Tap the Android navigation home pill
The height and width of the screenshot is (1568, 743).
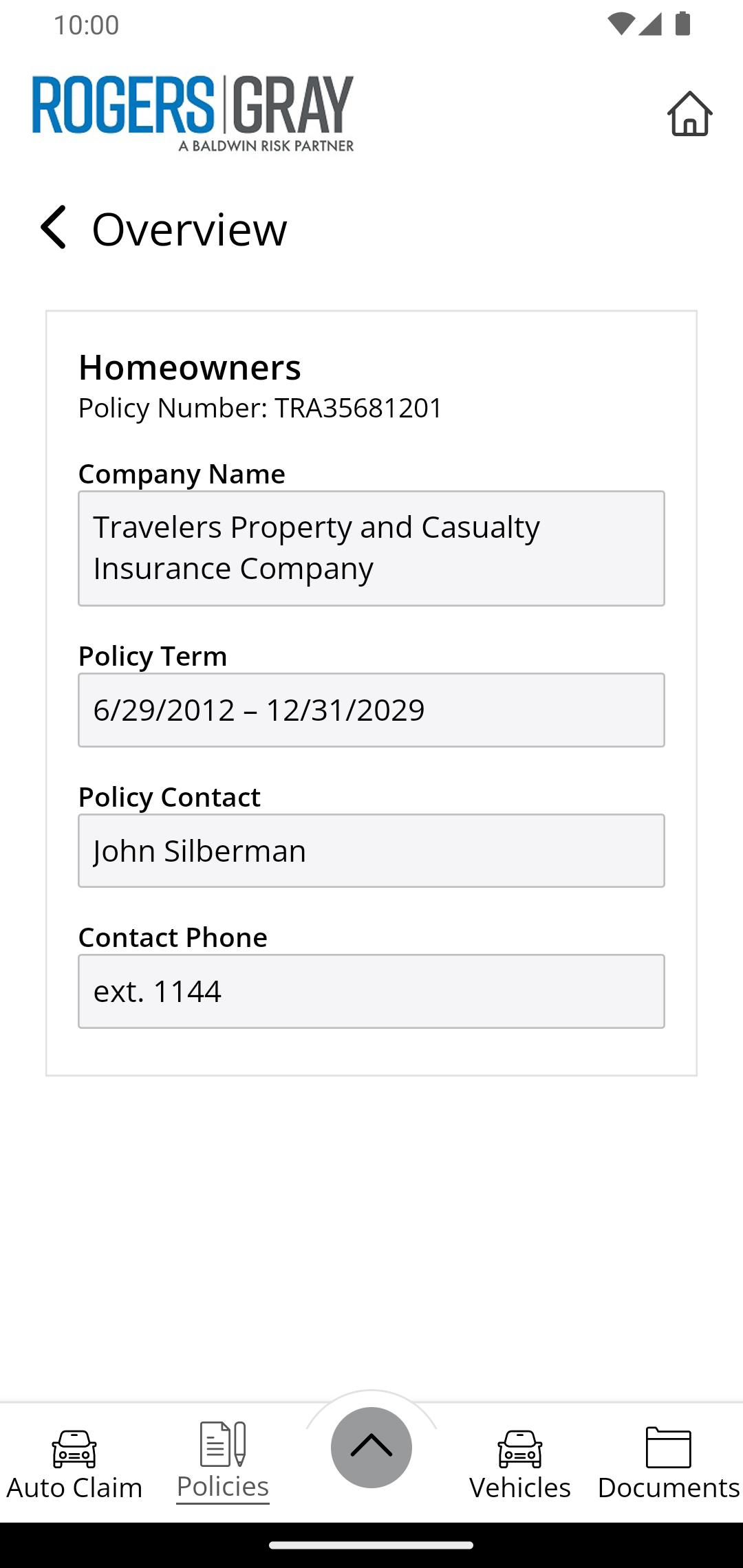(371, 1545)
